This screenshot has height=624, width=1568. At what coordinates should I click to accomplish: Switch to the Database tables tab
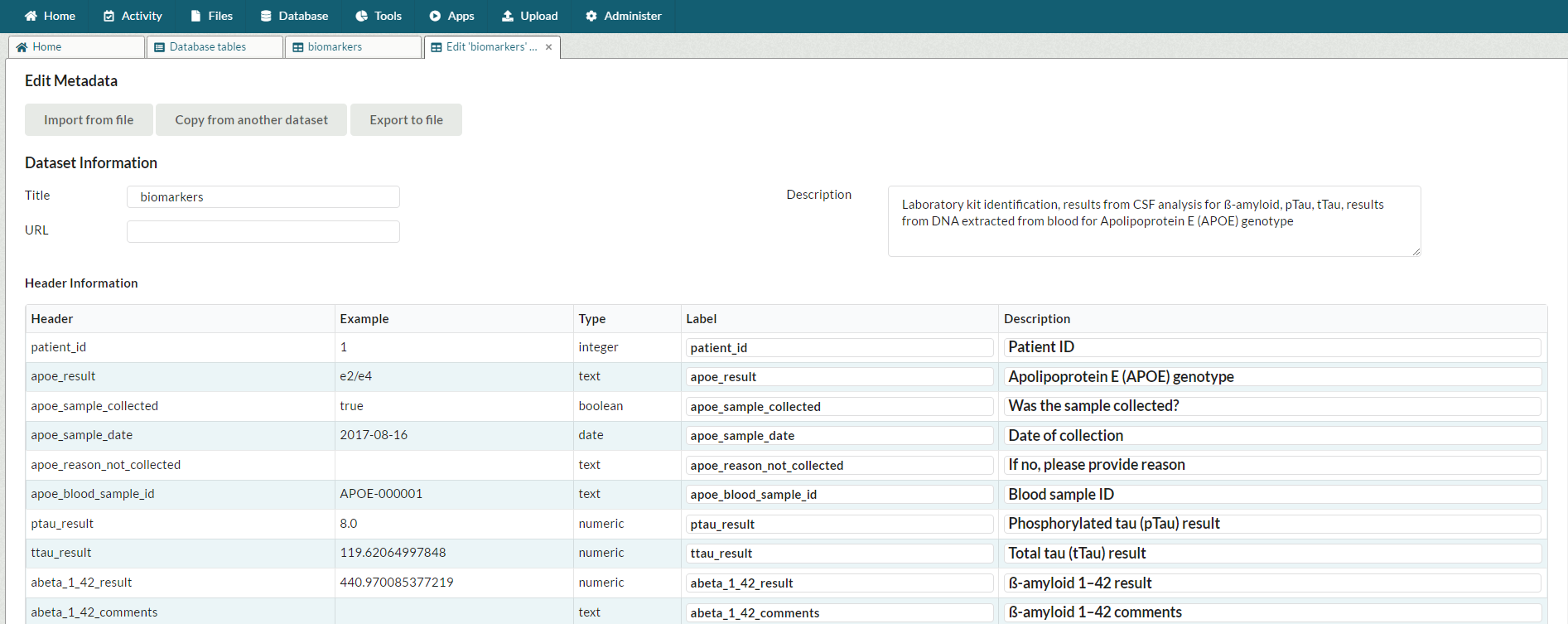[x=207, y=47]
